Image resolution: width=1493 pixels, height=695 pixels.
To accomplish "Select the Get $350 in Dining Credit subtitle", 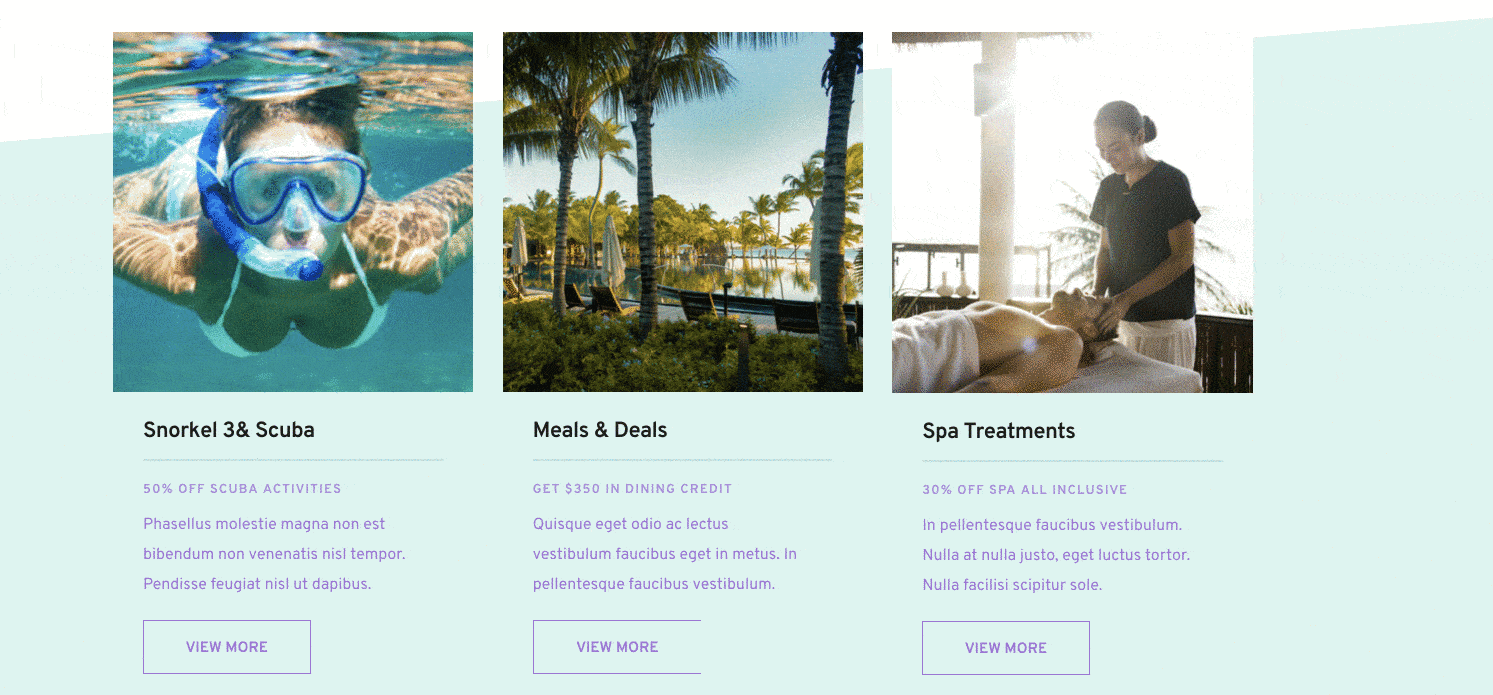I will click(x=632, y=489).
